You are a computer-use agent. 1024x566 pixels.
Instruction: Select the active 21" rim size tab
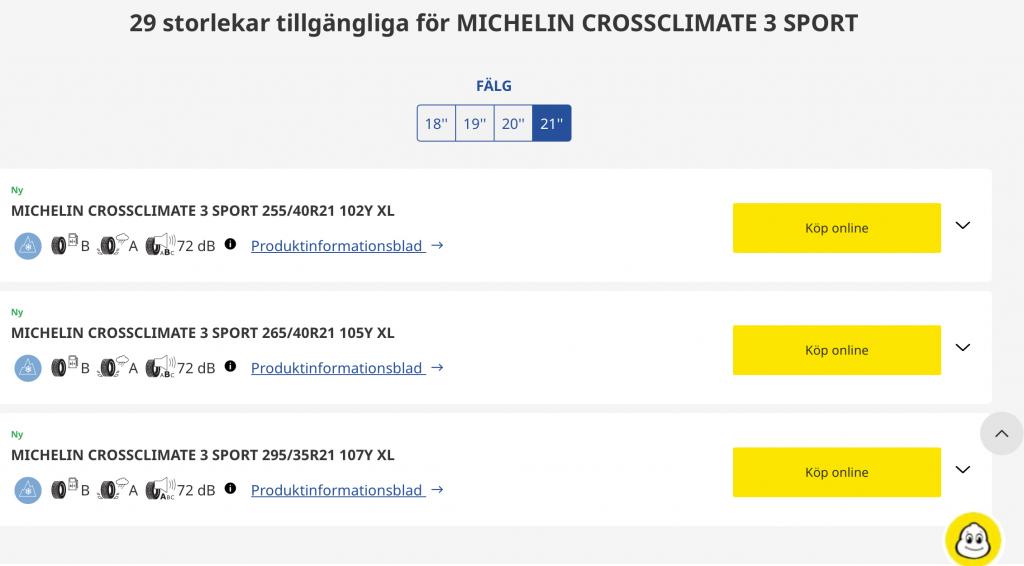(x=552, y=123)
